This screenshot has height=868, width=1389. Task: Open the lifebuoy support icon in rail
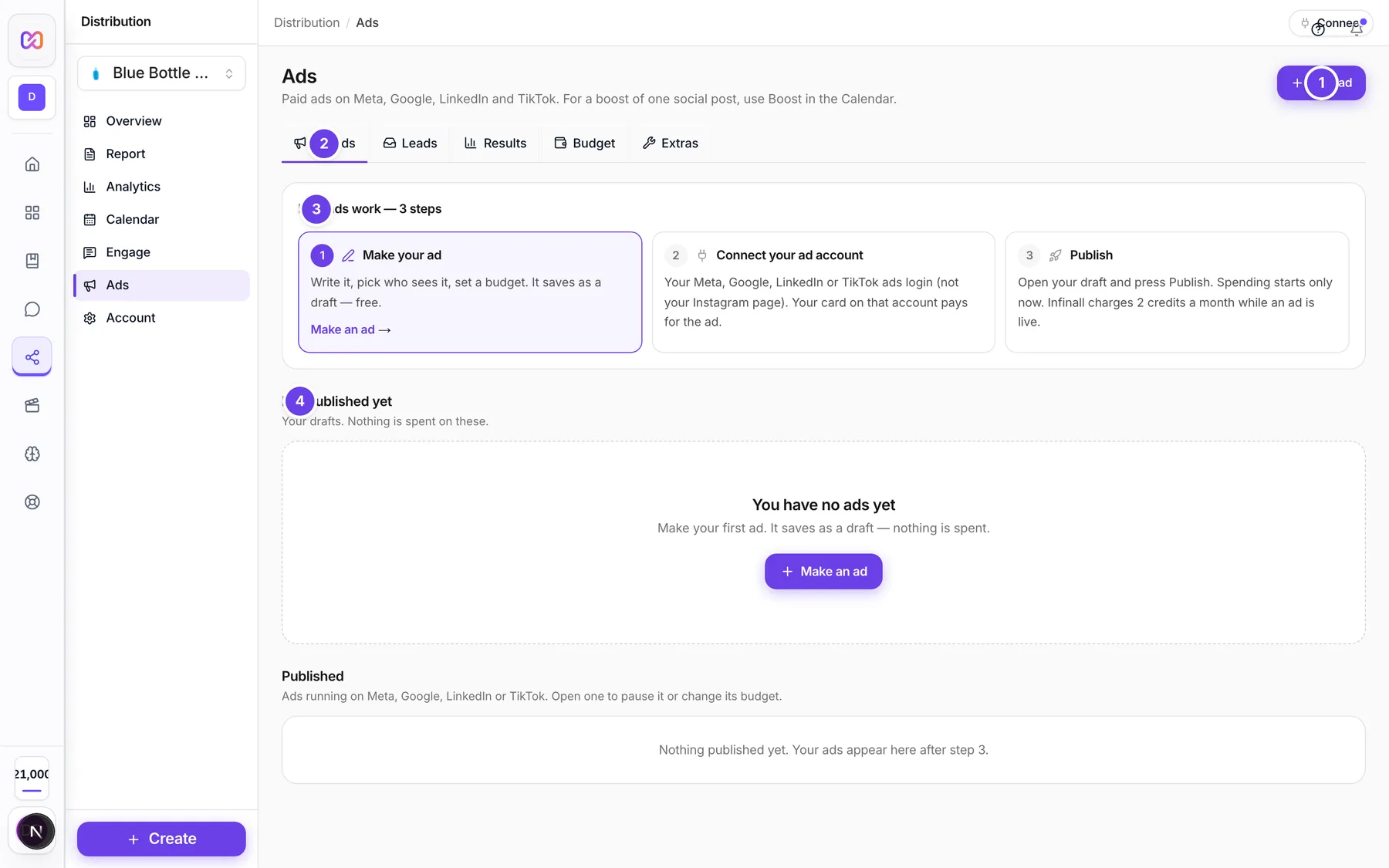[x=32, y=502]
